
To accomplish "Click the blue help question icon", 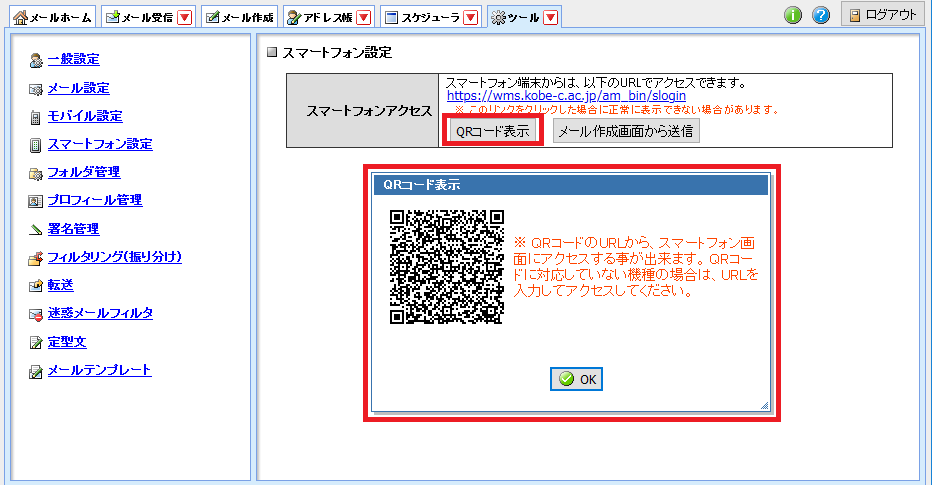I will click(821, 15).
